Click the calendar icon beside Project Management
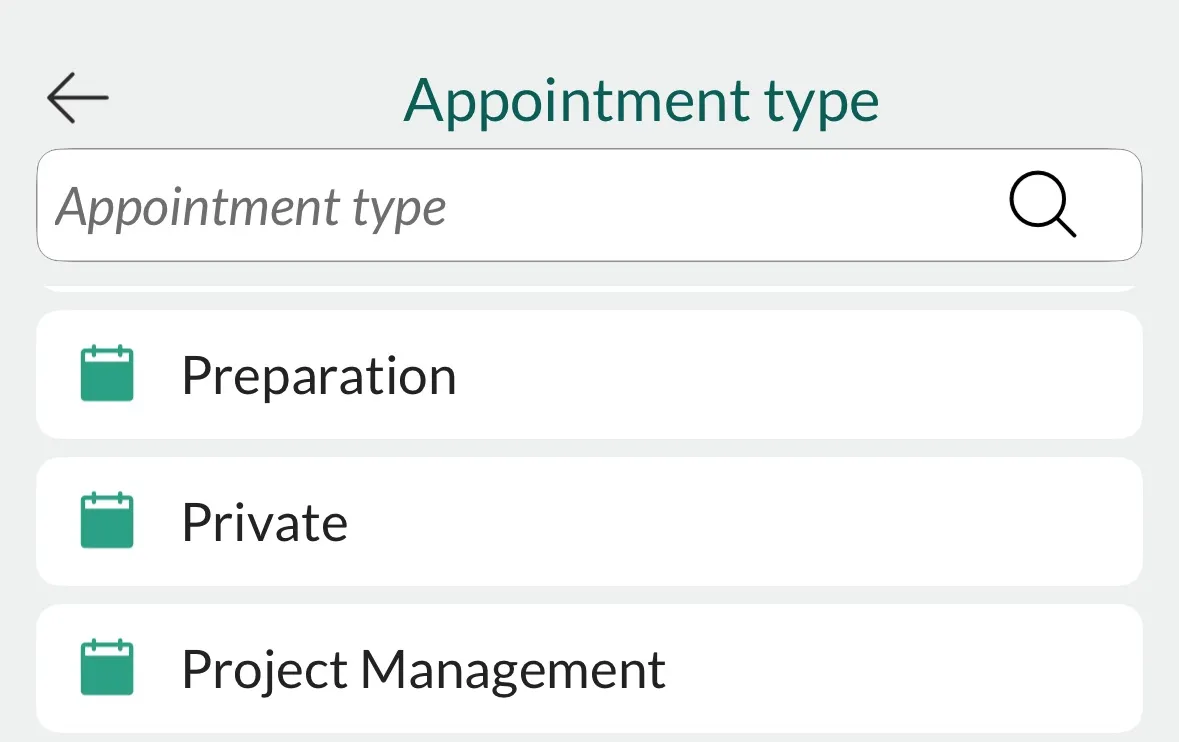Viewport: 1179px width, 742px height. tap(107, 668)
